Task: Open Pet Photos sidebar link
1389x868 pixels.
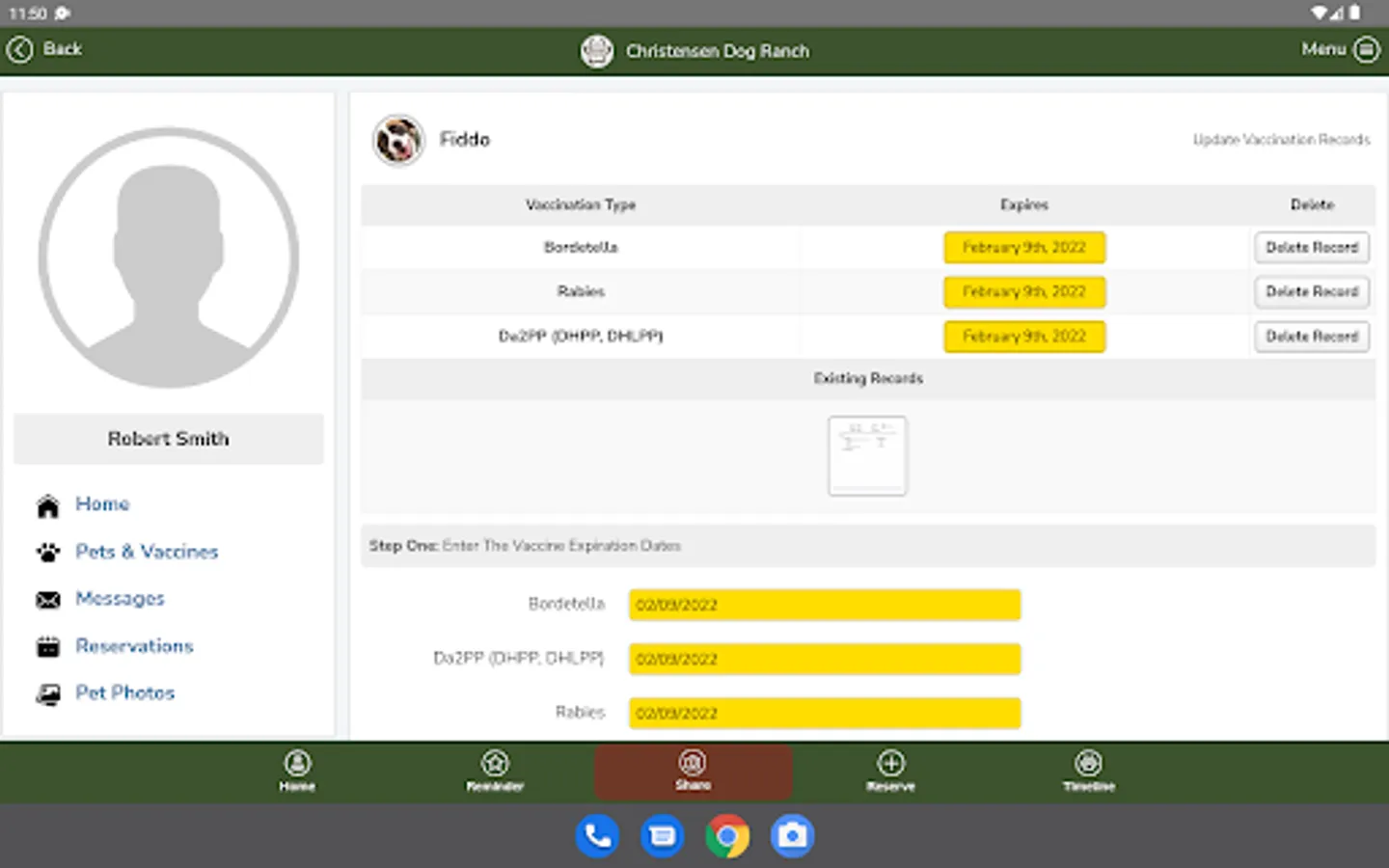Action: coord(124,692)
